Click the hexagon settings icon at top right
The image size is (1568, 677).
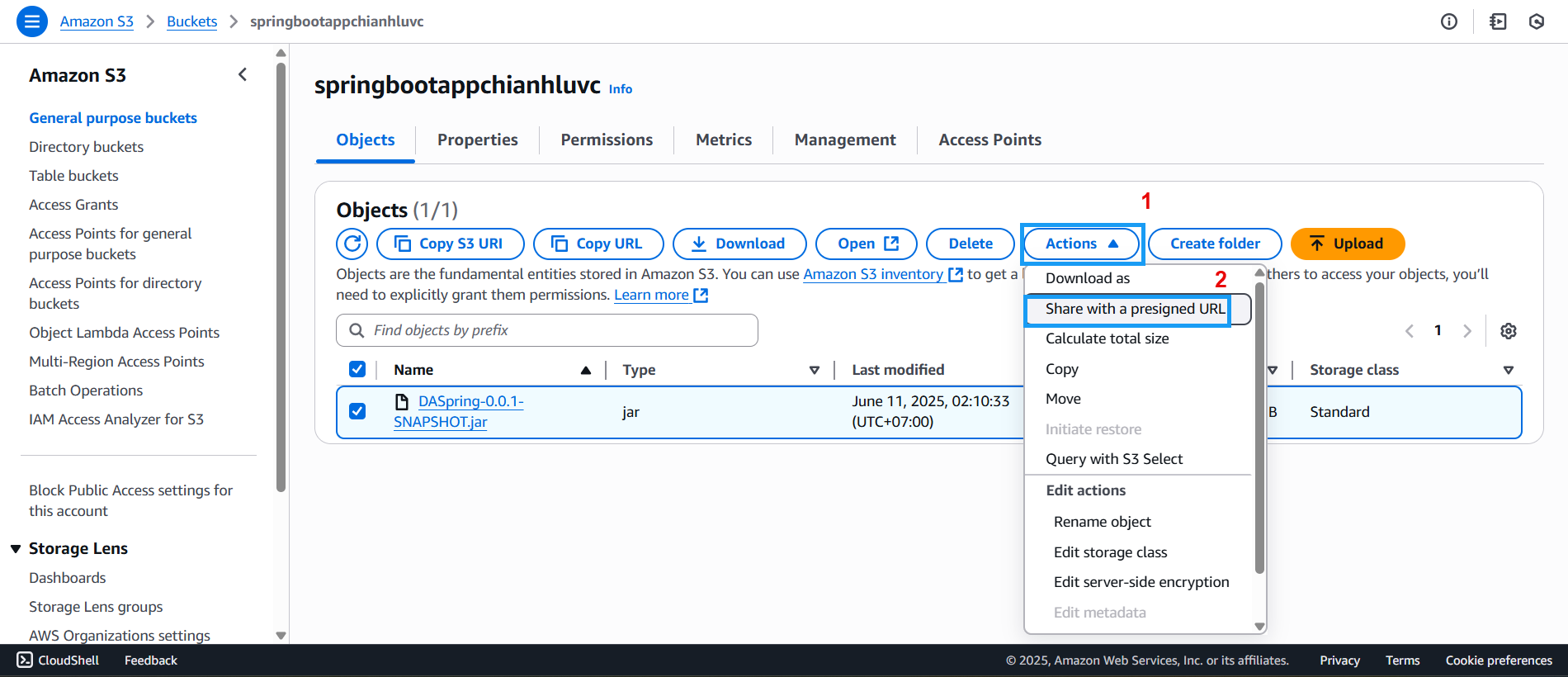[x=1537, y=21]
